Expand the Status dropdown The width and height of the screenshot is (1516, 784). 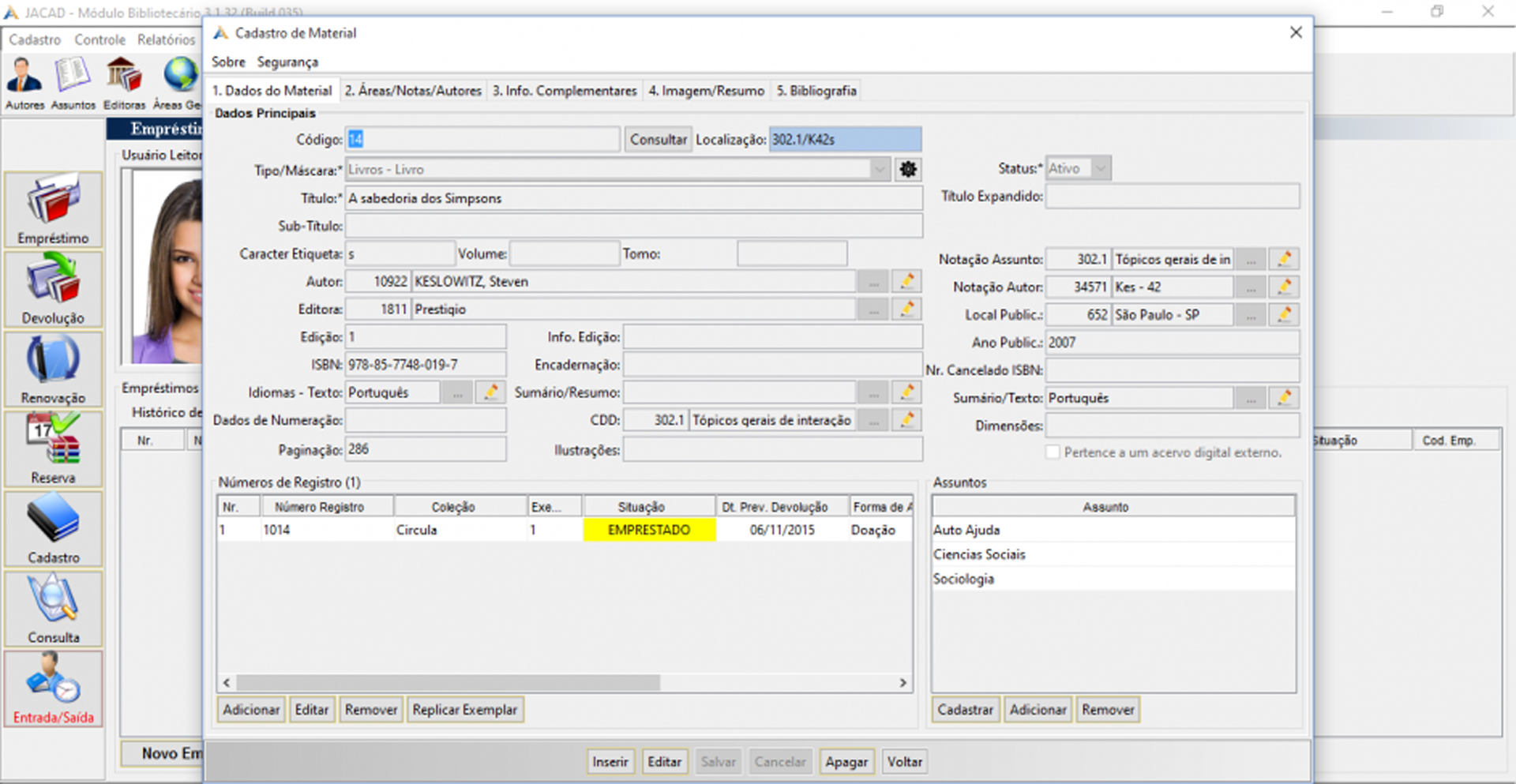[1101, 168]
